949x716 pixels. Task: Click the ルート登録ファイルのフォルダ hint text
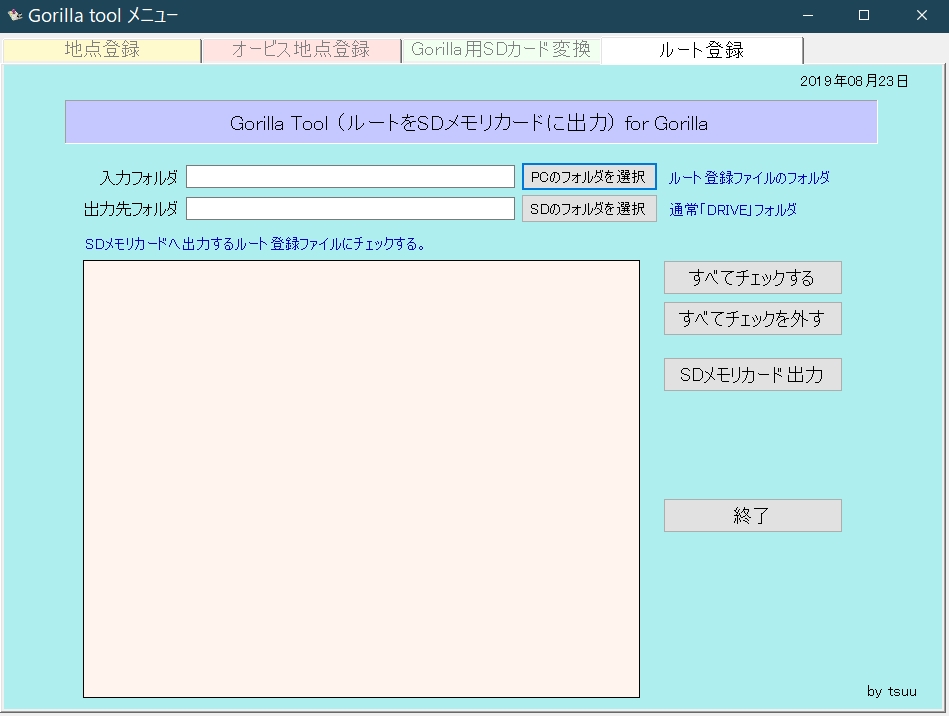click(x=749, y=178)
